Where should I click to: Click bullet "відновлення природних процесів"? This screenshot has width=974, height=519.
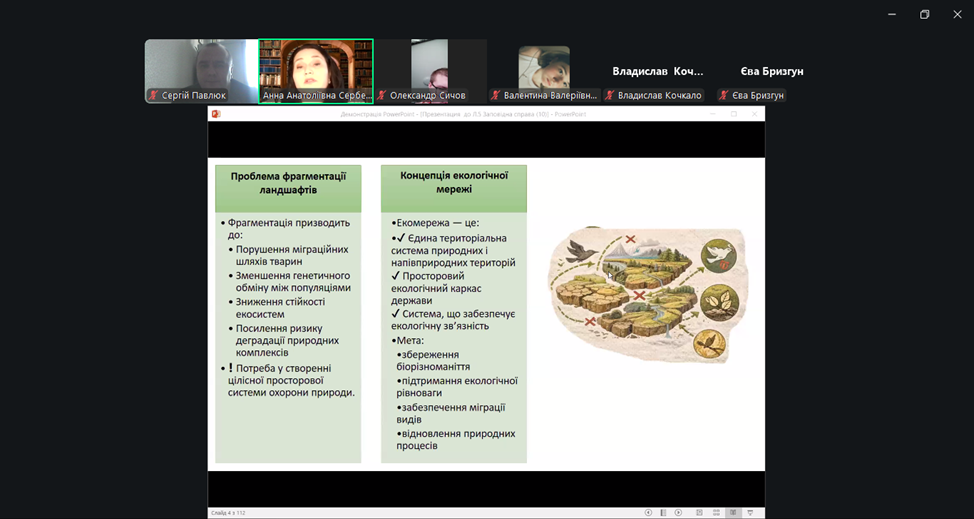(456, 440)
